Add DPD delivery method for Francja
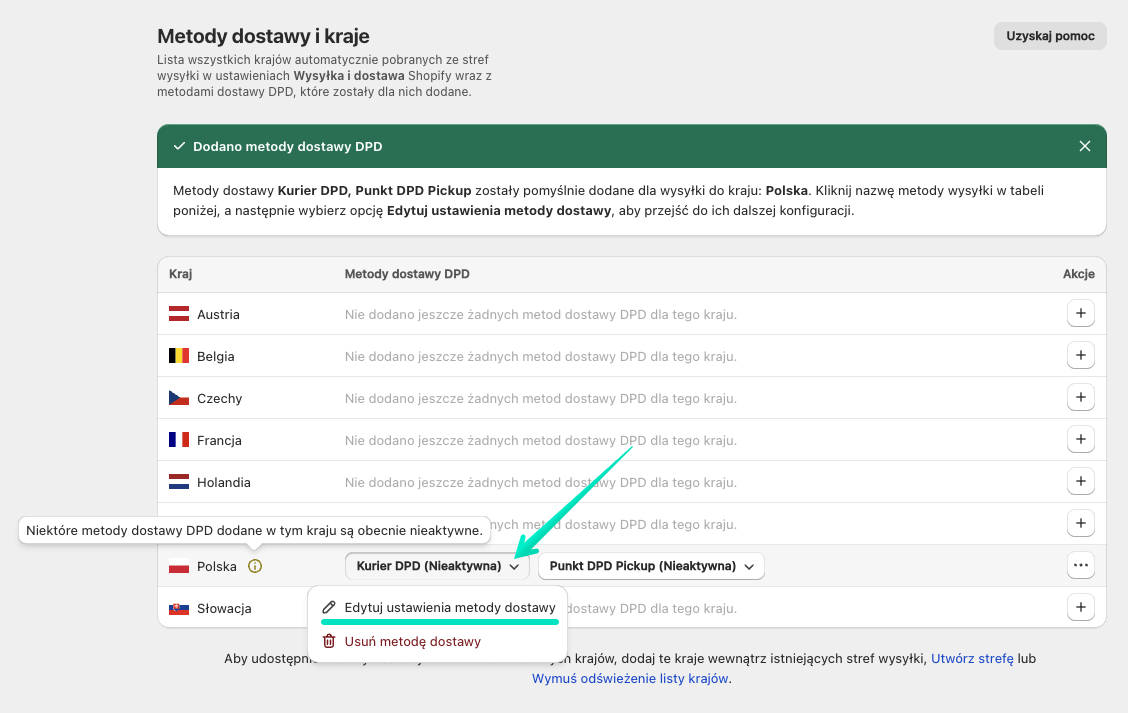Viewport: 1128px width, 713px height. click(1081, 440)
